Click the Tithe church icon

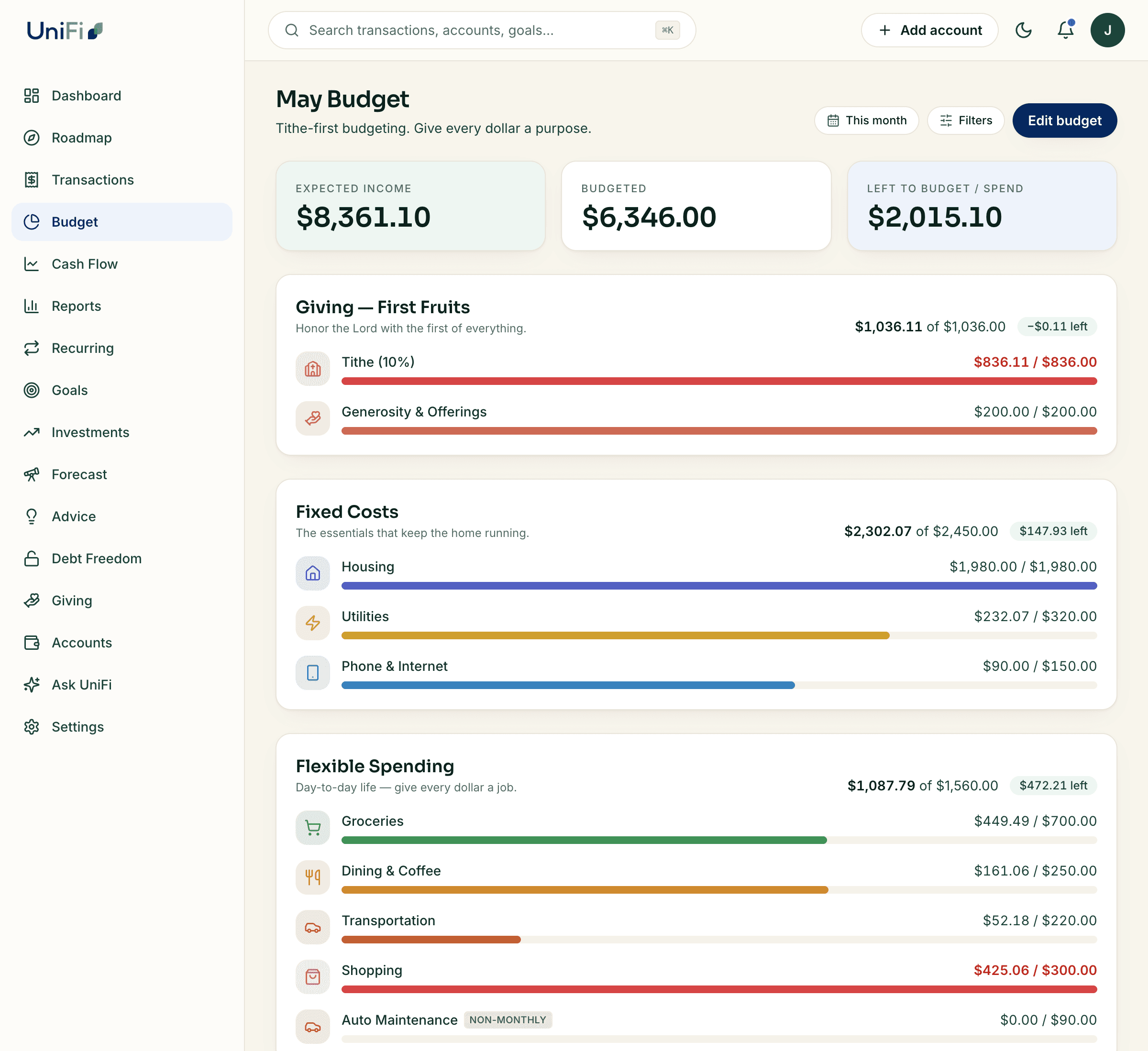pyautogui.click(x=313, y=369)
